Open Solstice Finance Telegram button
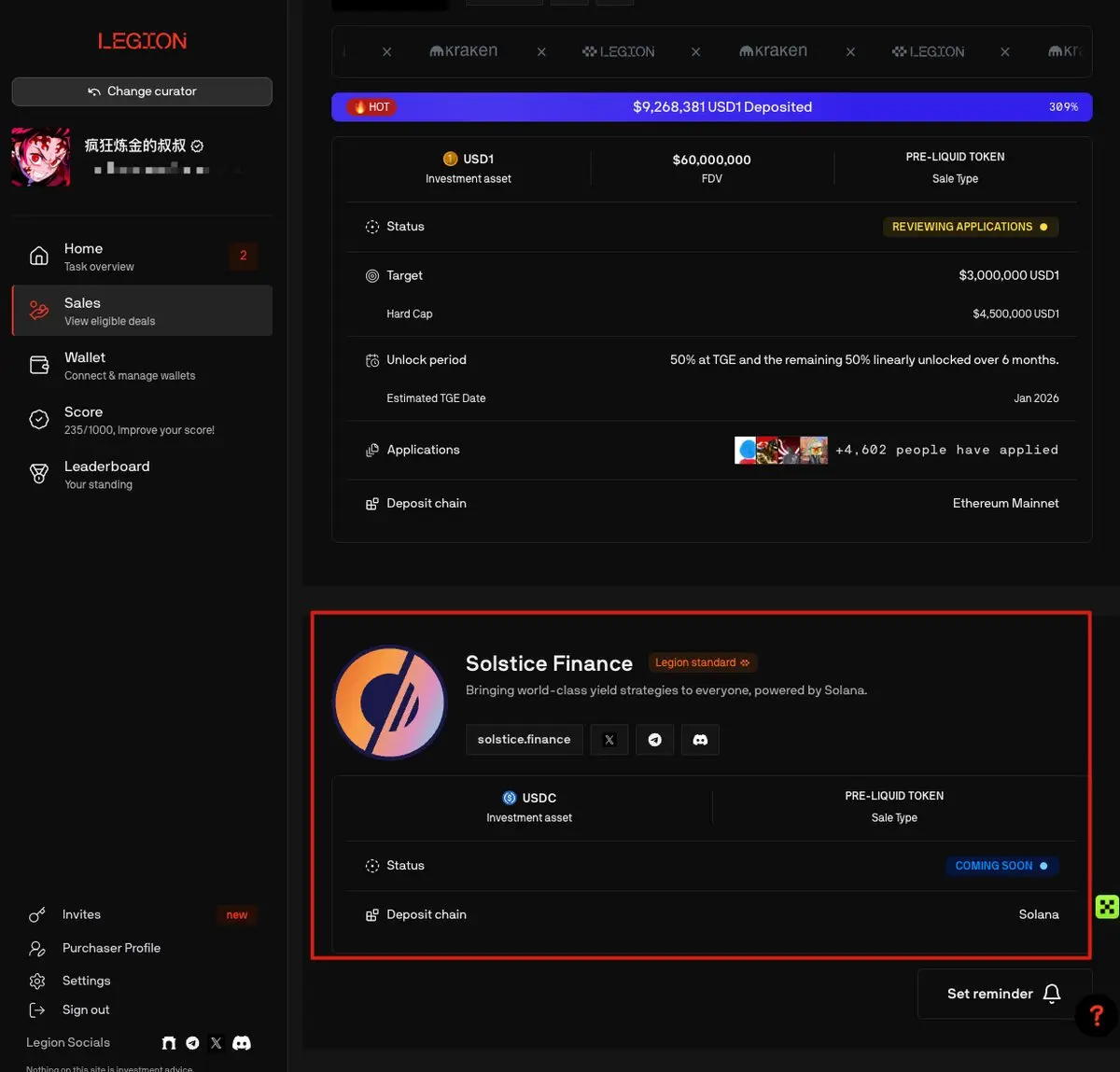1120x1072 pixels. point(655,740)
